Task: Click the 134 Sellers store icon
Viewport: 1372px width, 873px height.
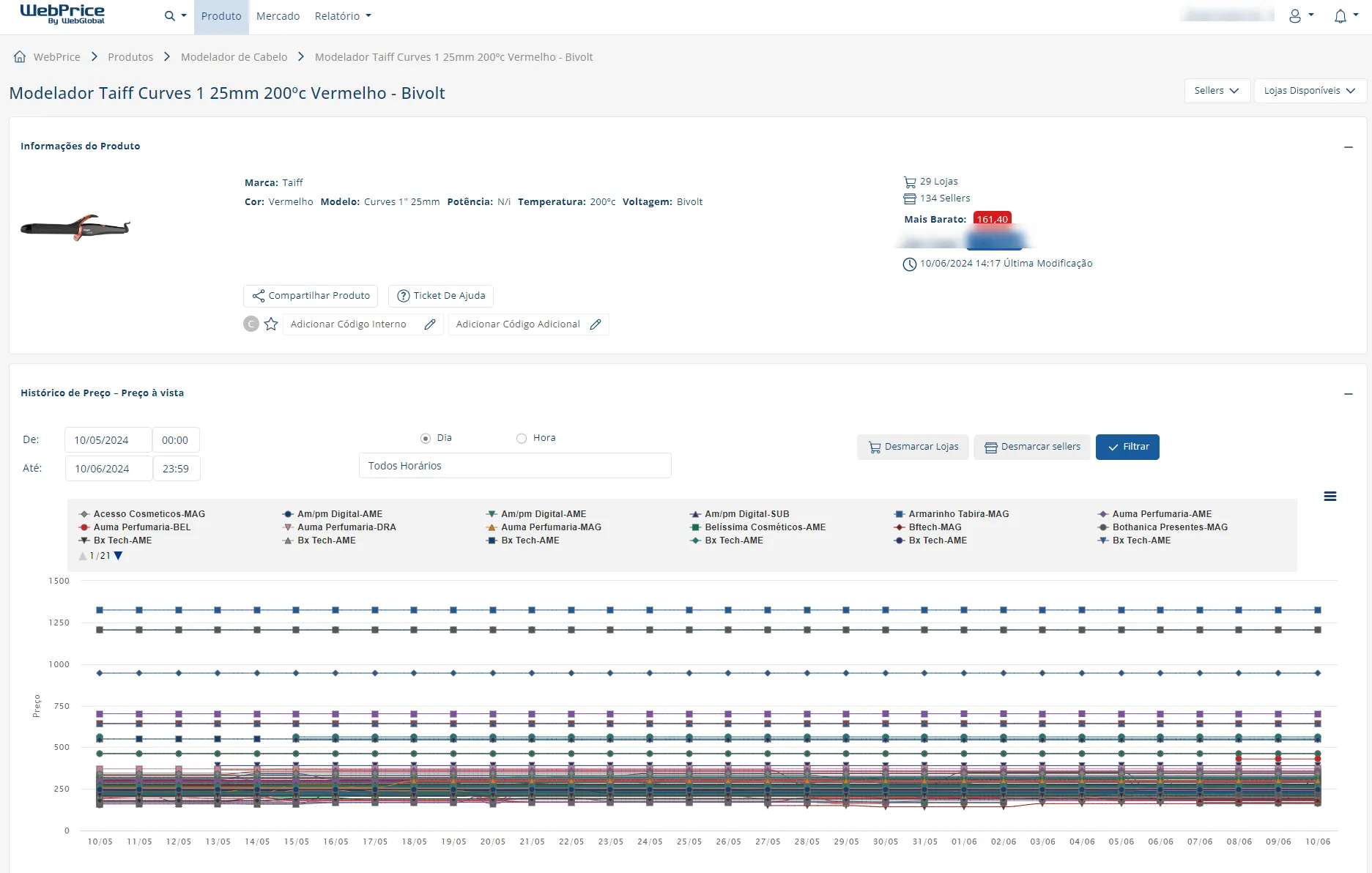Action: 910,198
